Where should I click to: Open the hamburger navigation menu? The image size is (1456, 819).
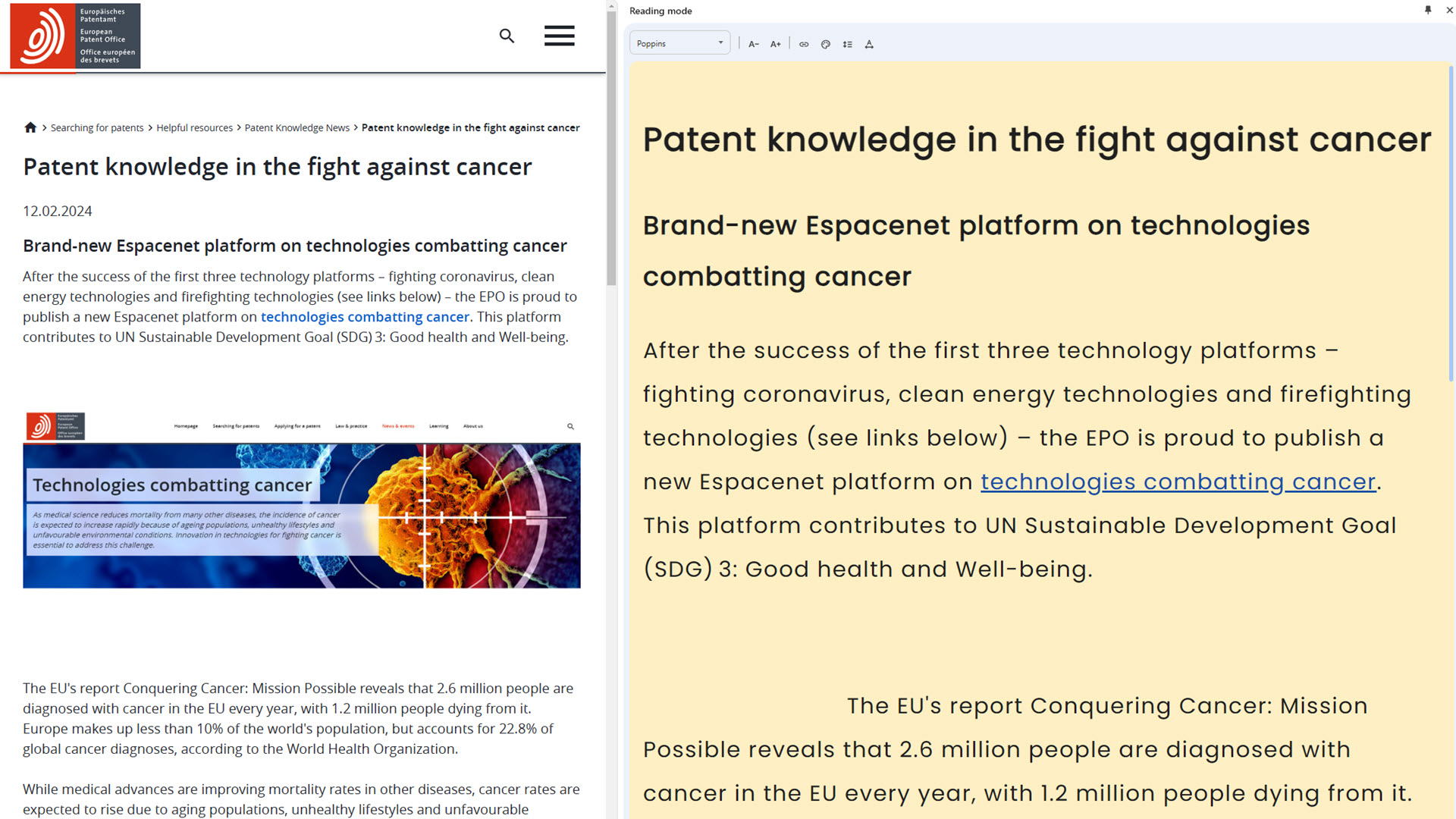pos(559,36)
